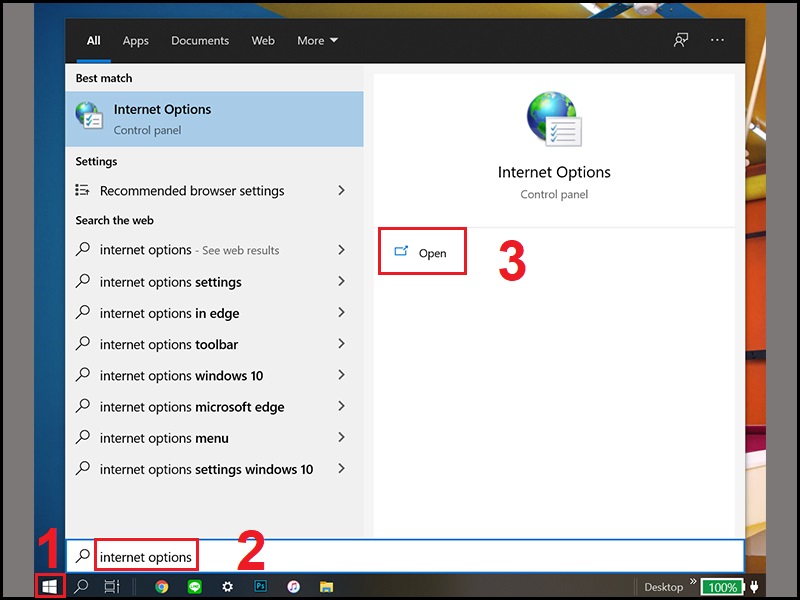The height and width of the screenshot is (600, 800).
Task: Expand the Desktop toolbar chevrons
Action: [693, 581]
